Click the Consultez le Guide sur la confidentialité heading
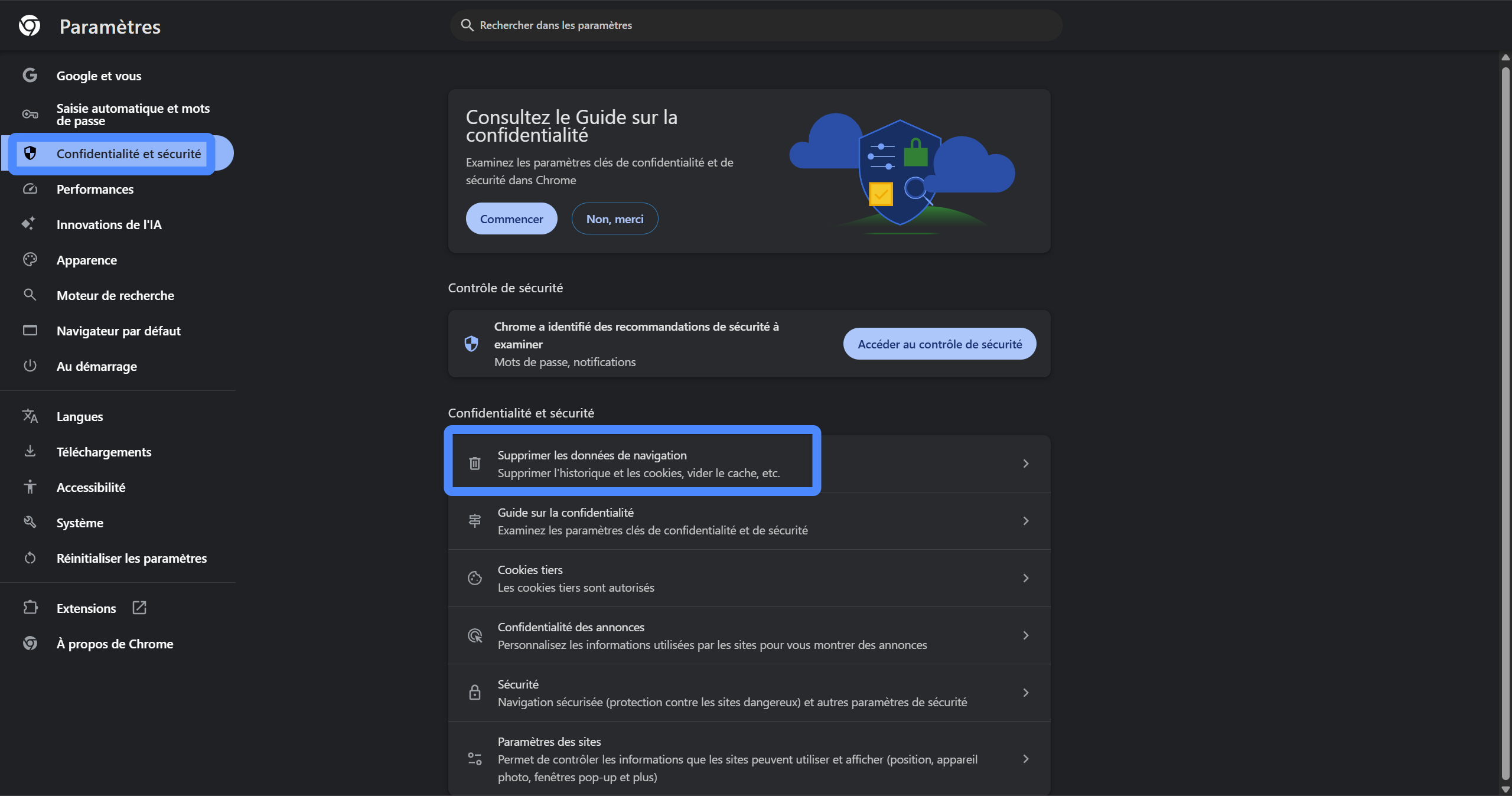 click(572, 126)
